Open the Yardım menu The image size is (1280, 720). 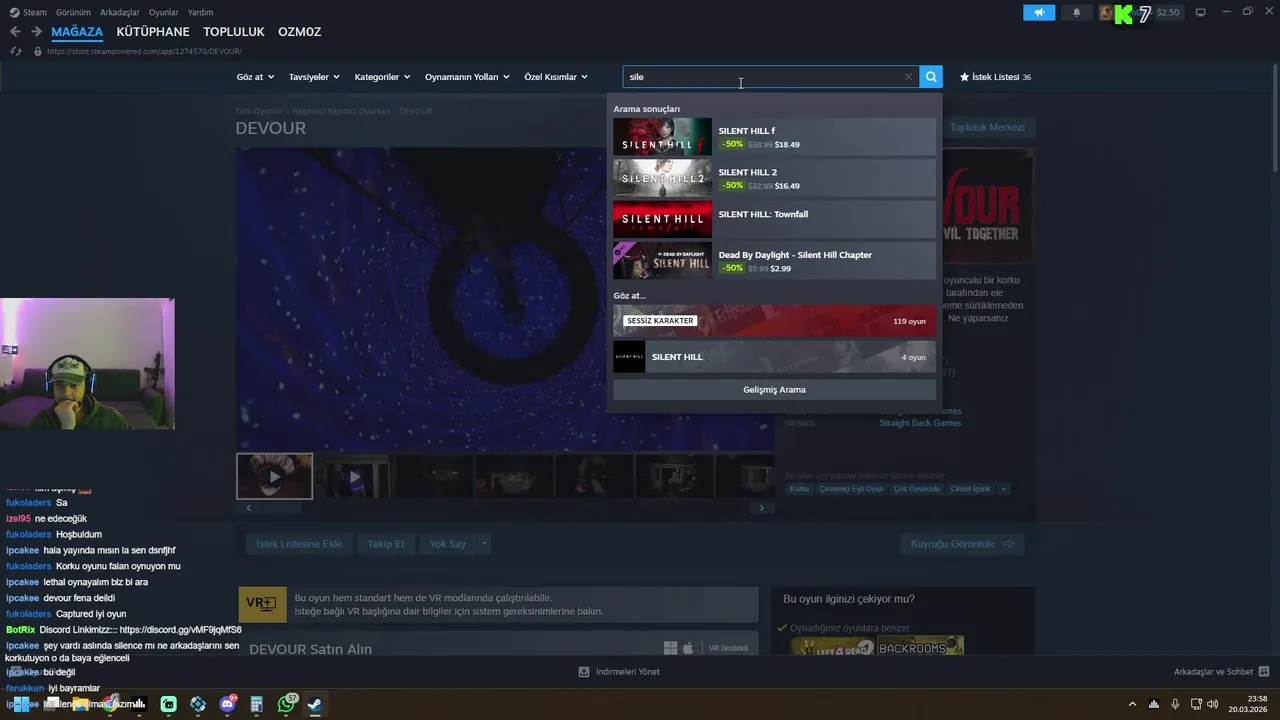click(x=200, y=12)
